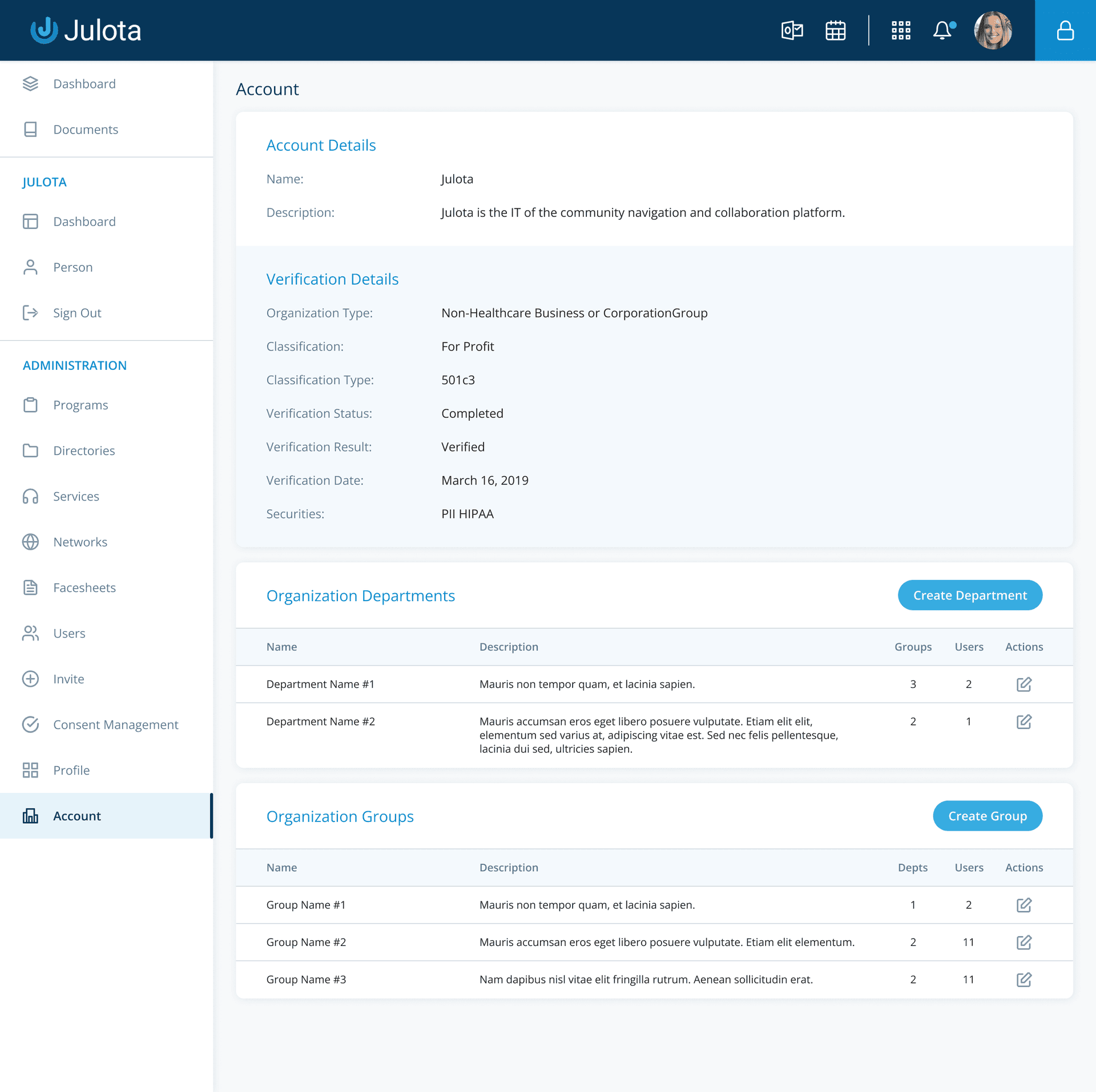The width and height of the screenshot is (1096, 1092).
Task: Open the calendar icon in header
Action: coord(835,30)
